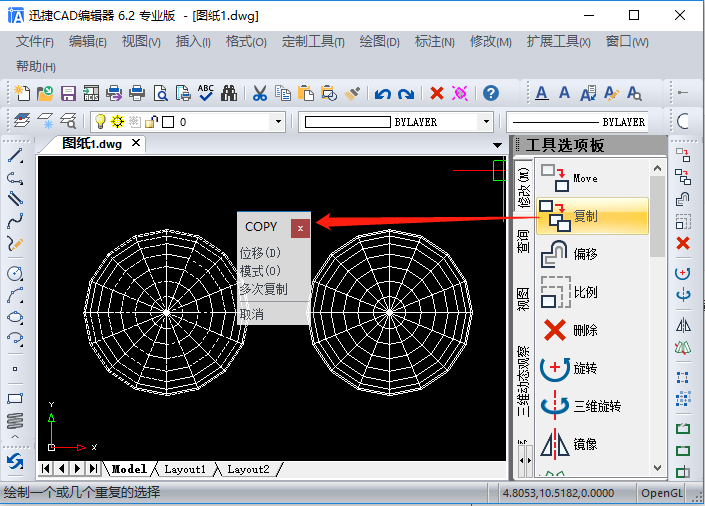Click the red X Erase icon in right toolbar
Image resolution: width=705 pixels, height=506 pixels.
click(x=683, y=243)
